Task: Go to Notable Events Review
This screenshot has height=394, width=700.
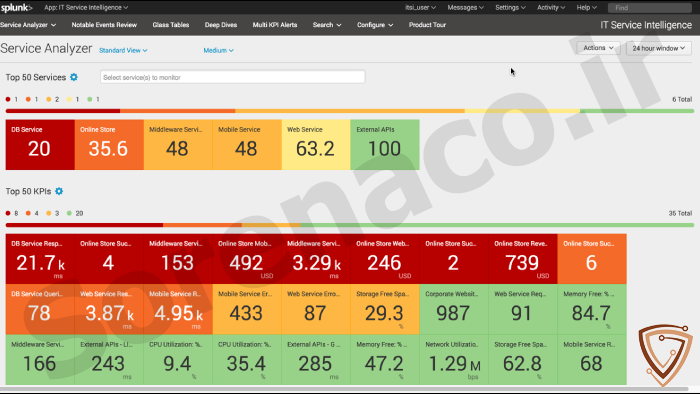Action: pos(104,25)
